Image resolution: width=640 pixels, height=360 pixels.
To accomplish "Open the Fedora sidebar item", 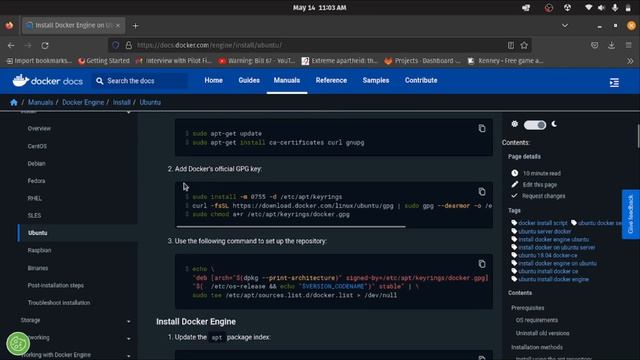I will [36, 181].
